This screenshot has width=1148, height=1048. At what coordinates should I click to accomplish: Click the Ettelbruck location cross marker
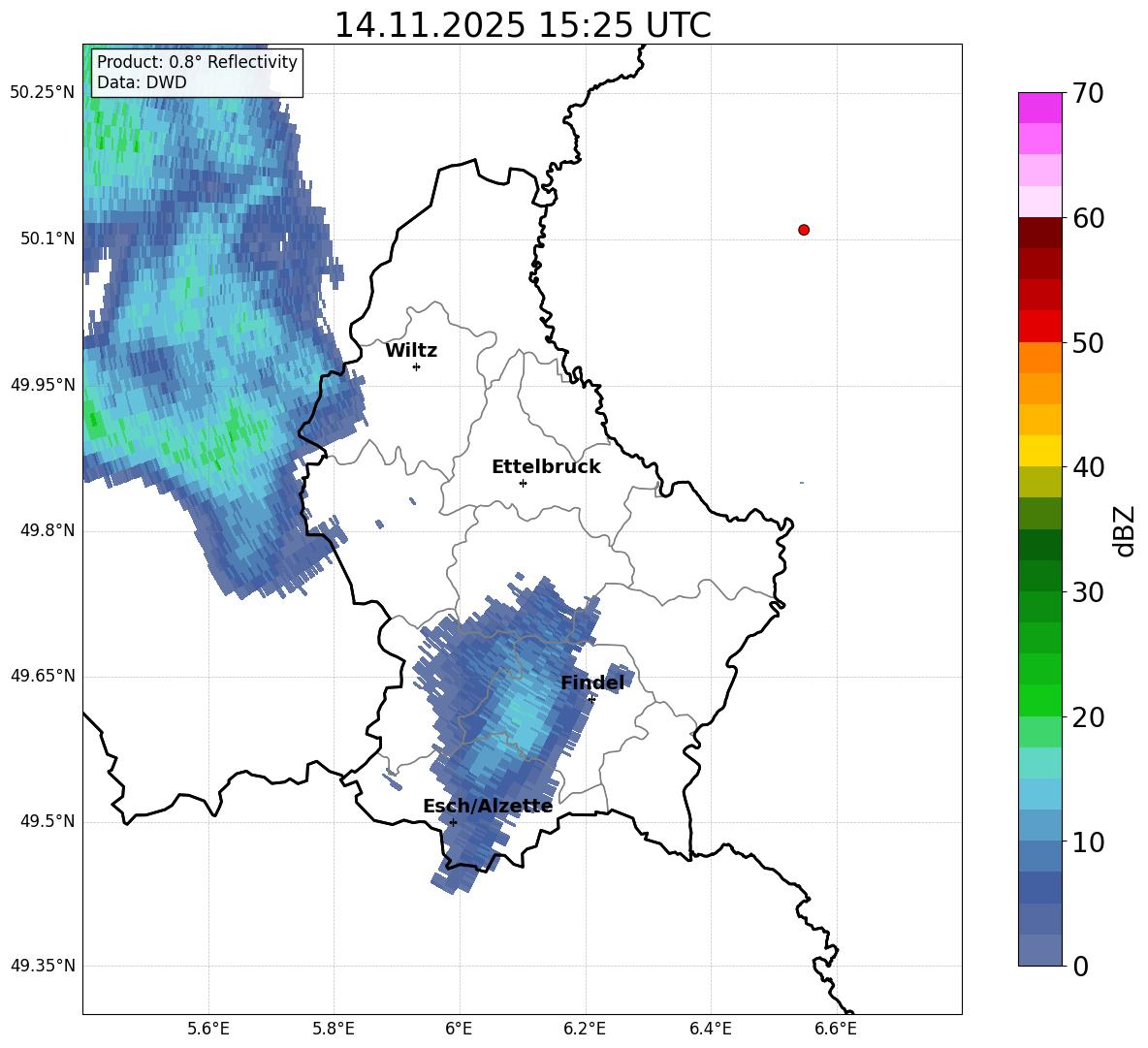tap(523, 483)
